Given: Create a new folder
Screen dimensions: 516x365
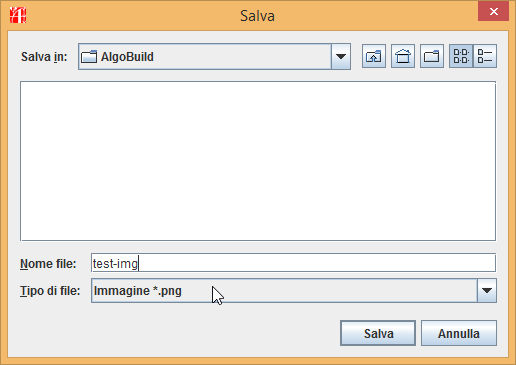Looking at the screenshot, I should click(432, 56).
